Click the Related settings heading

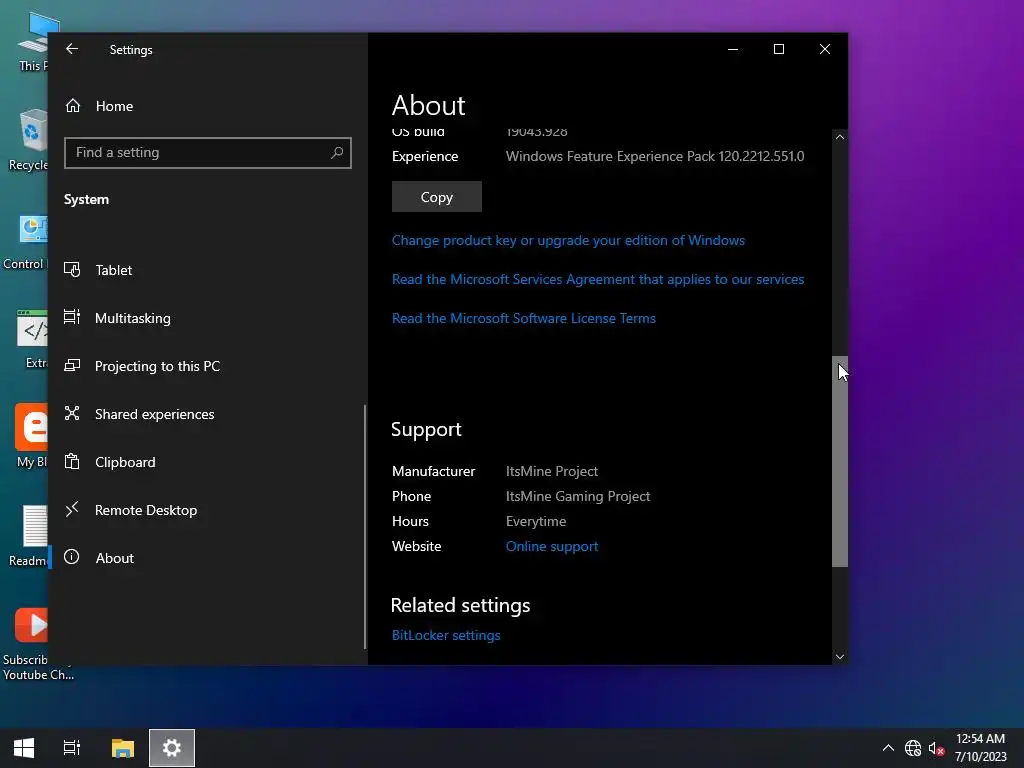click(460, 605)
